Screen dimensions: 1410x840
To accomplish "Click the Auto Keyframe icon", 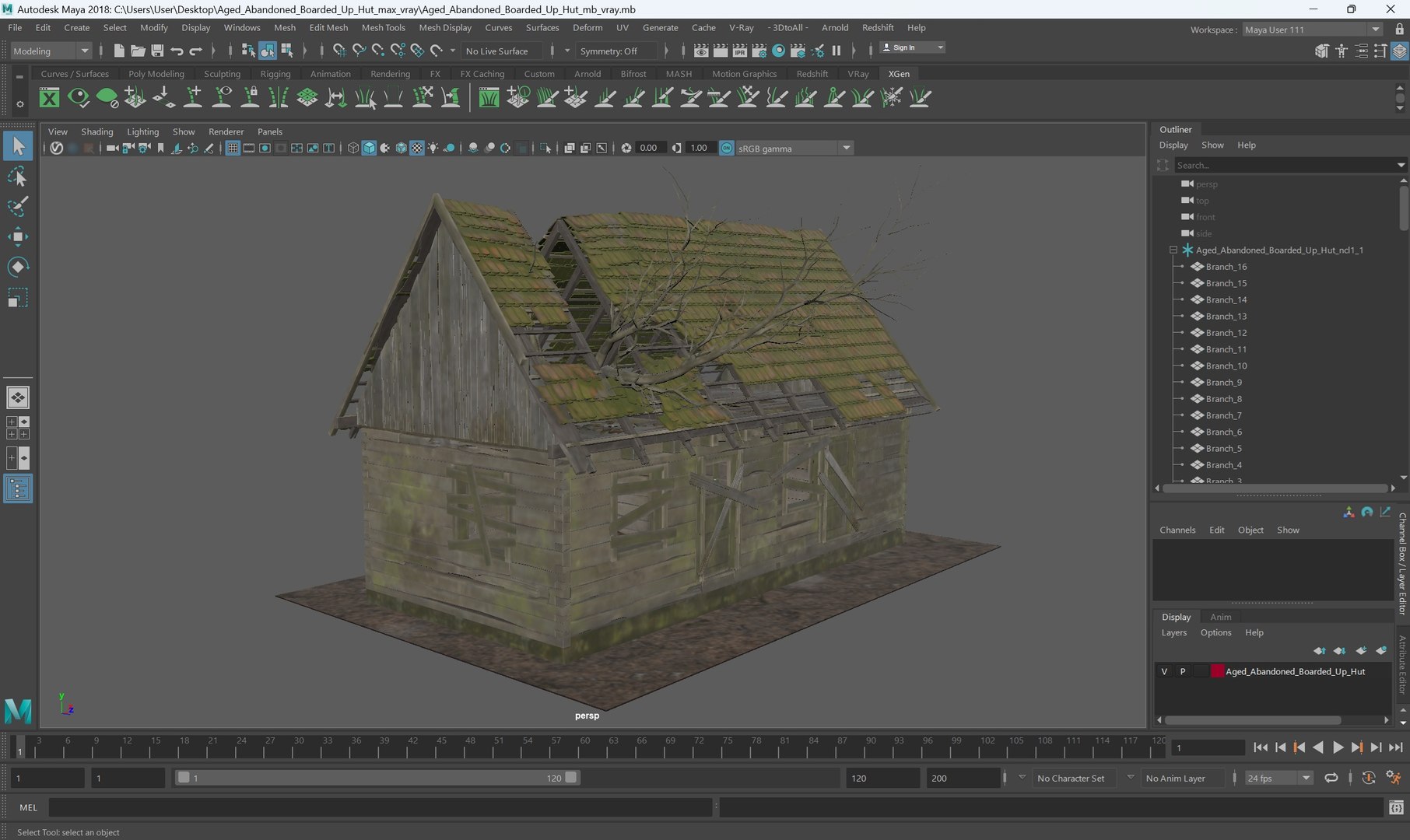I will pyautogui.click(x=1369, y=778).
